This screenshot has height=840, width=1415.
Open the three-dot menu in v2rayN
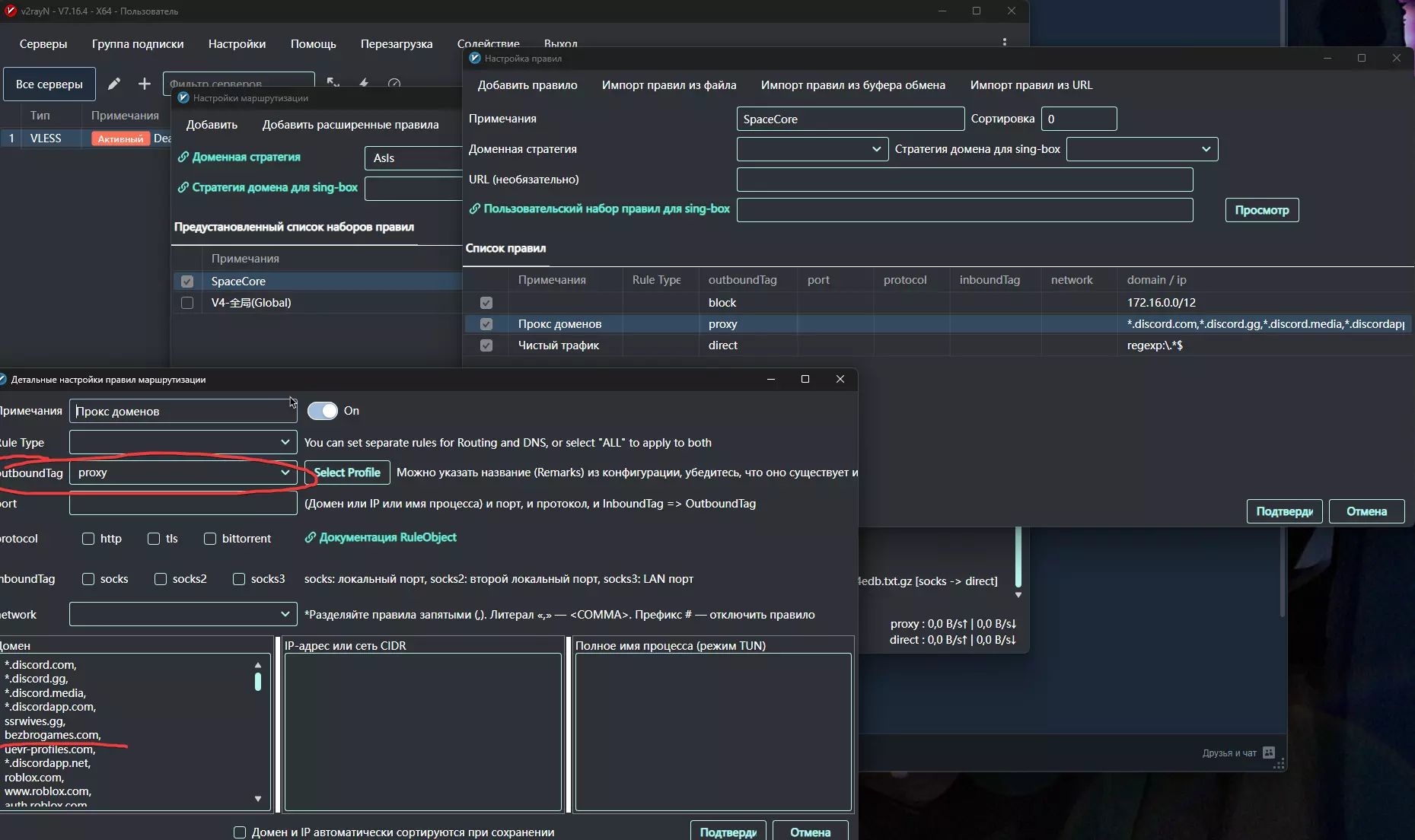1004,43
